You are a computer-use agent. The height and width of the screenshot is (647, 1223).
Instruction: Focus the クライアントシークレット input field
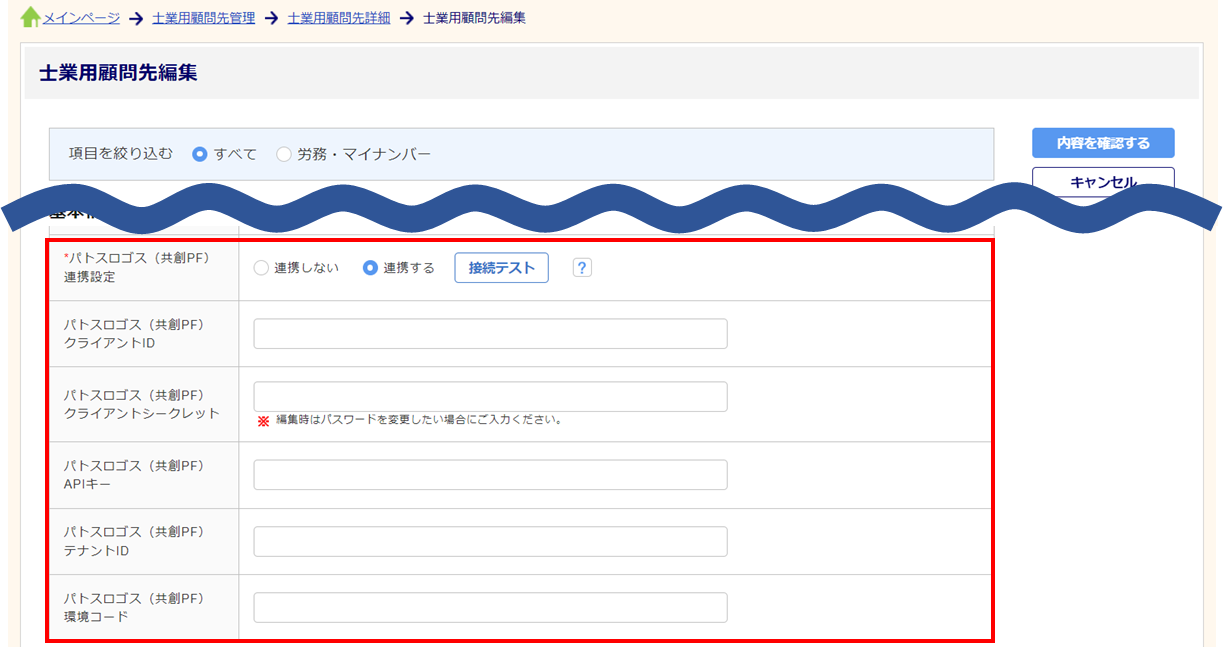tap(490, 396)
